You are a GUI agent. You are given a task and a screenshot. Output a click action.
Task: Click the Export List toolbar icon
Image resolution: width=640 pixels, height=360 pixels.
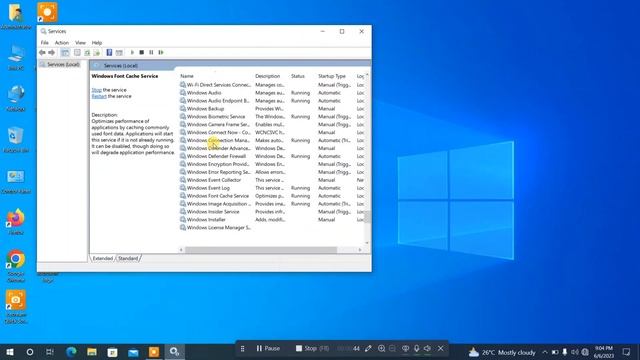click(96, 53)
